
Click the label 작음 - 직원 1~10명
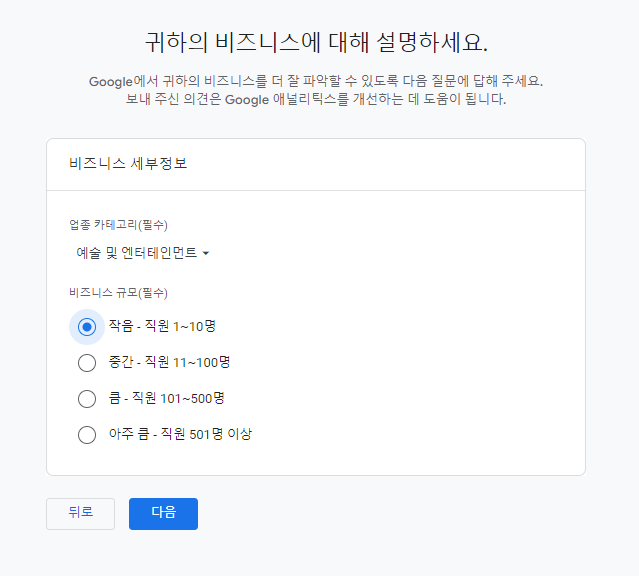coord(162,326)
